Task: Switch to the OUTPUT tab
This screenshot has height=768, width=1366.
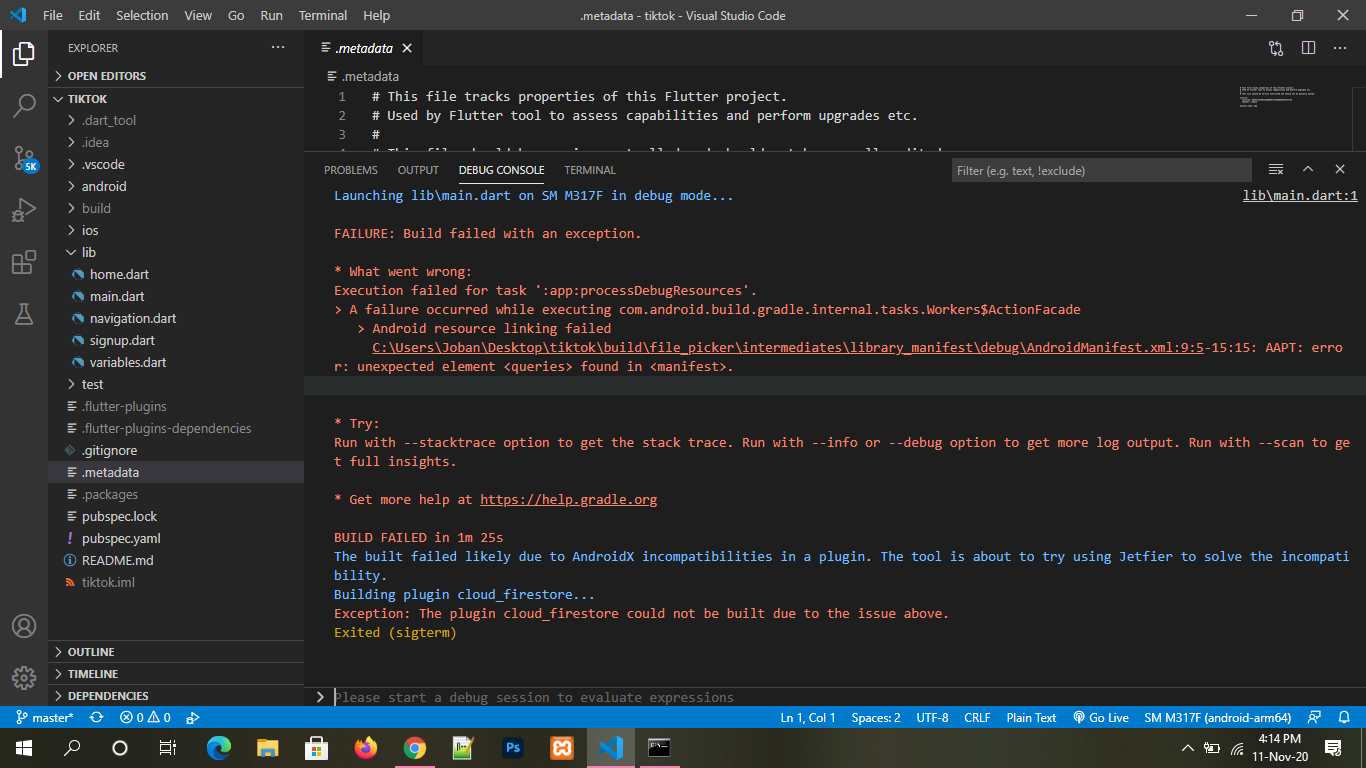Action: 418,170
